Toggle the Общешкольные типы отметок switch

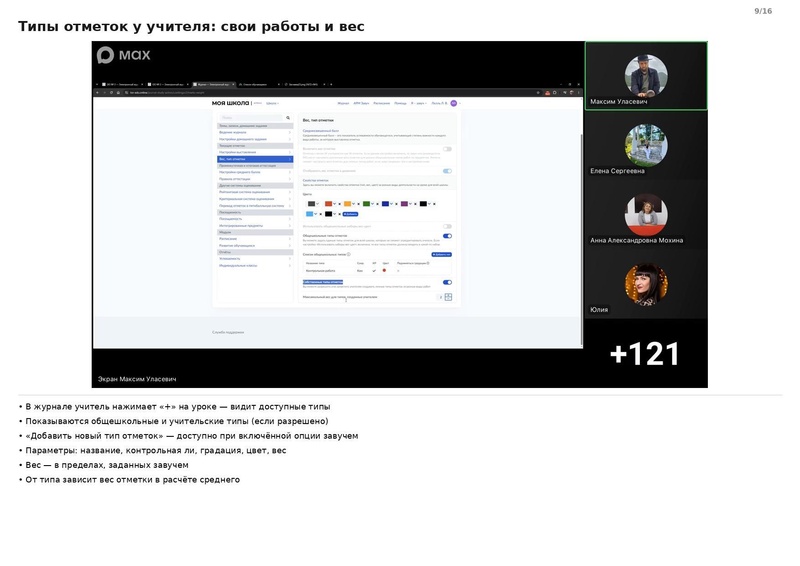(x=447, y=236)
